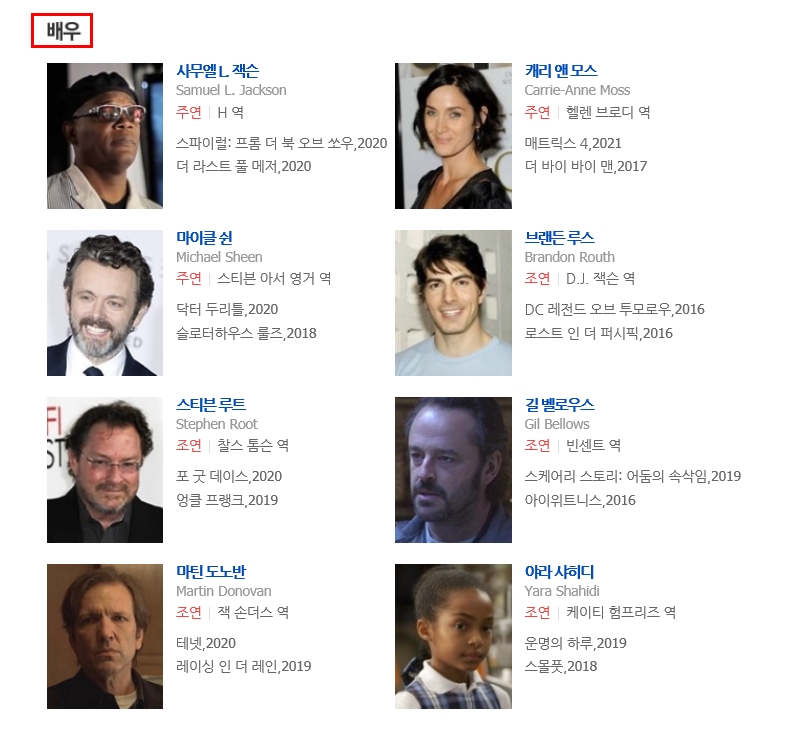Open the 스티븐 루트 name link
Viewport: 794px width, 732px height.
(x=211, y=405)
